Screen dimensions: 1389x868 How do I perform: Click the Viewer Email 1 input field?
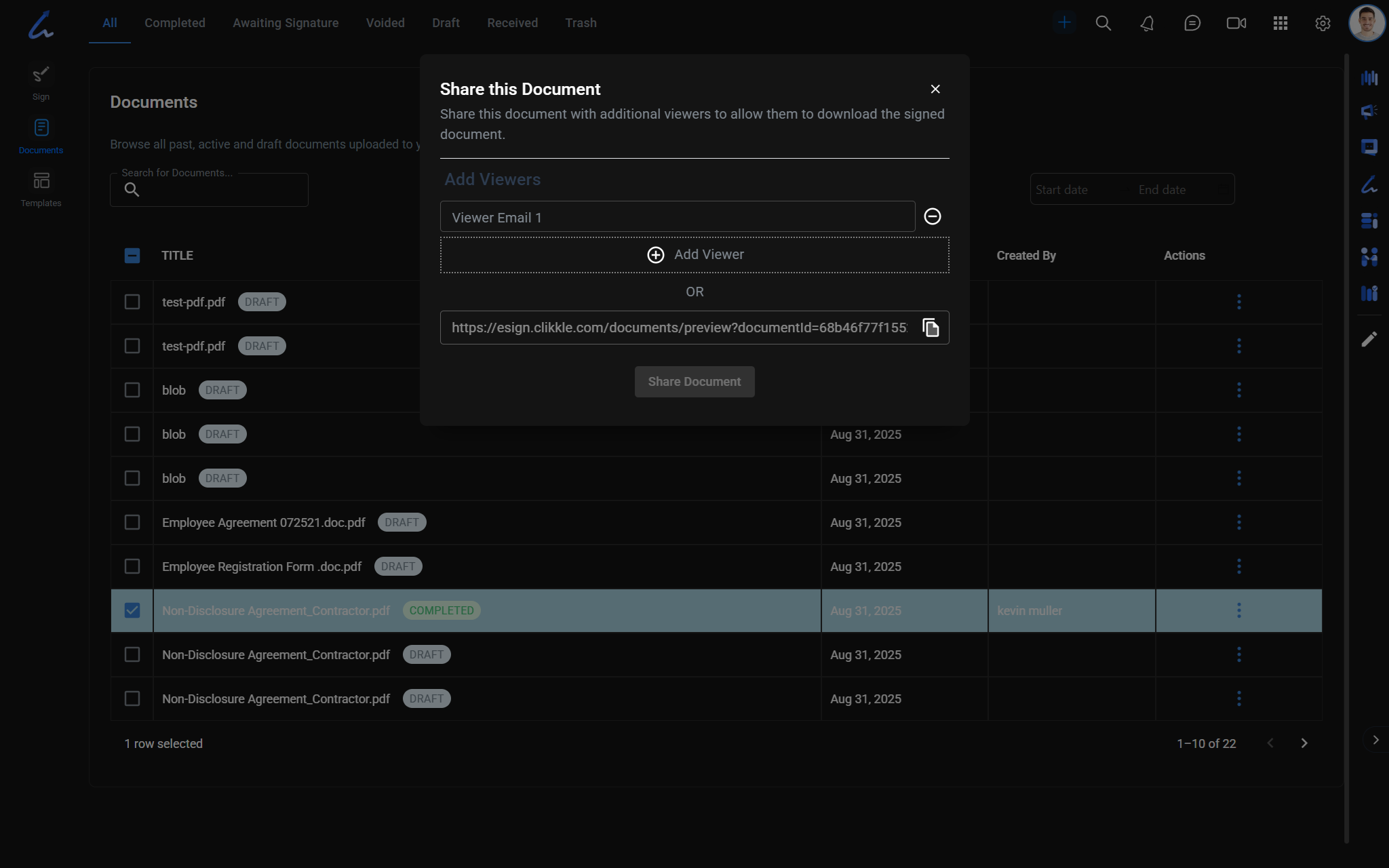[677, 217]
